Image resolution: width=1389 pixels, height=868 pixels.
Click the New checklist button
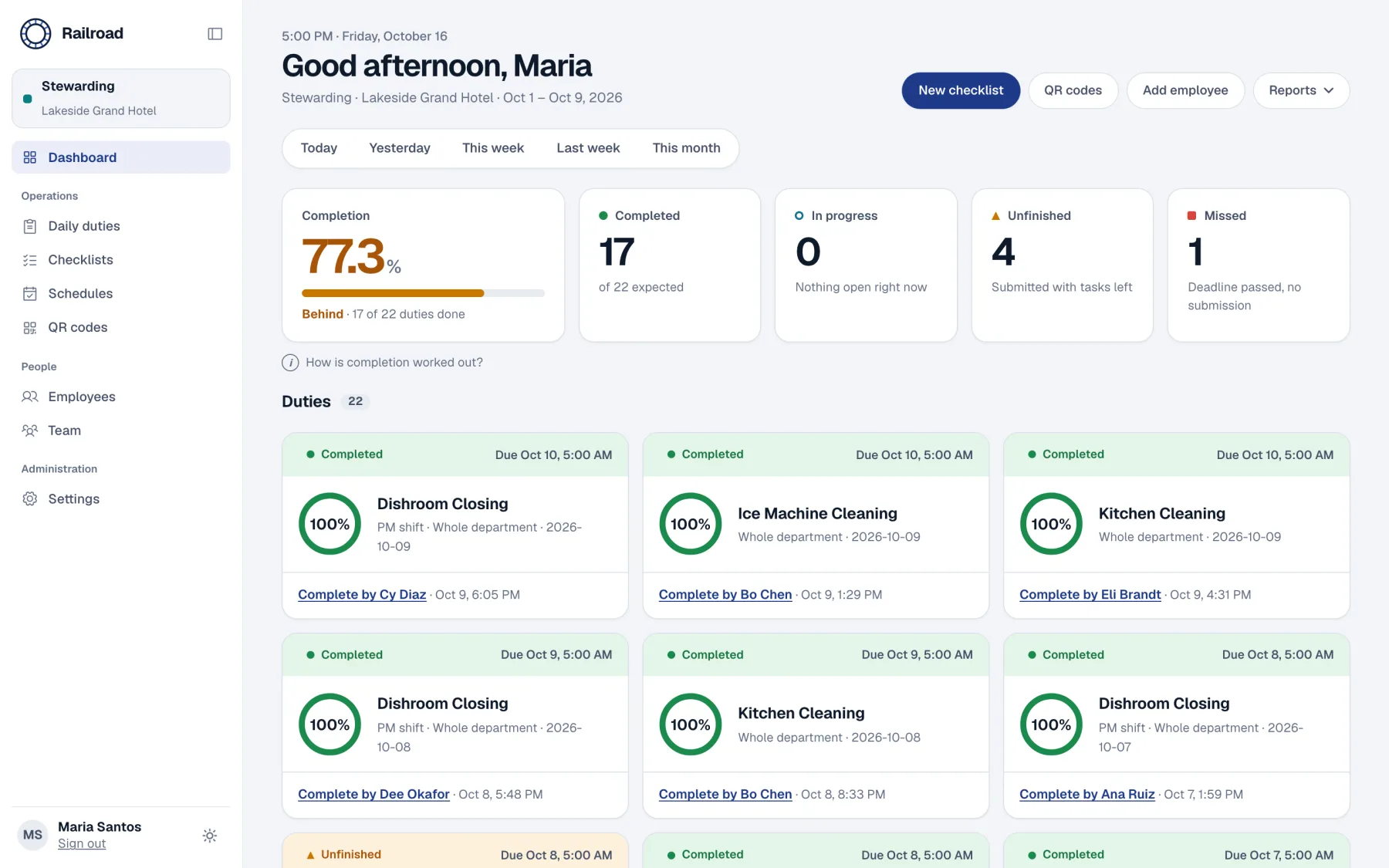coord(961,90)
